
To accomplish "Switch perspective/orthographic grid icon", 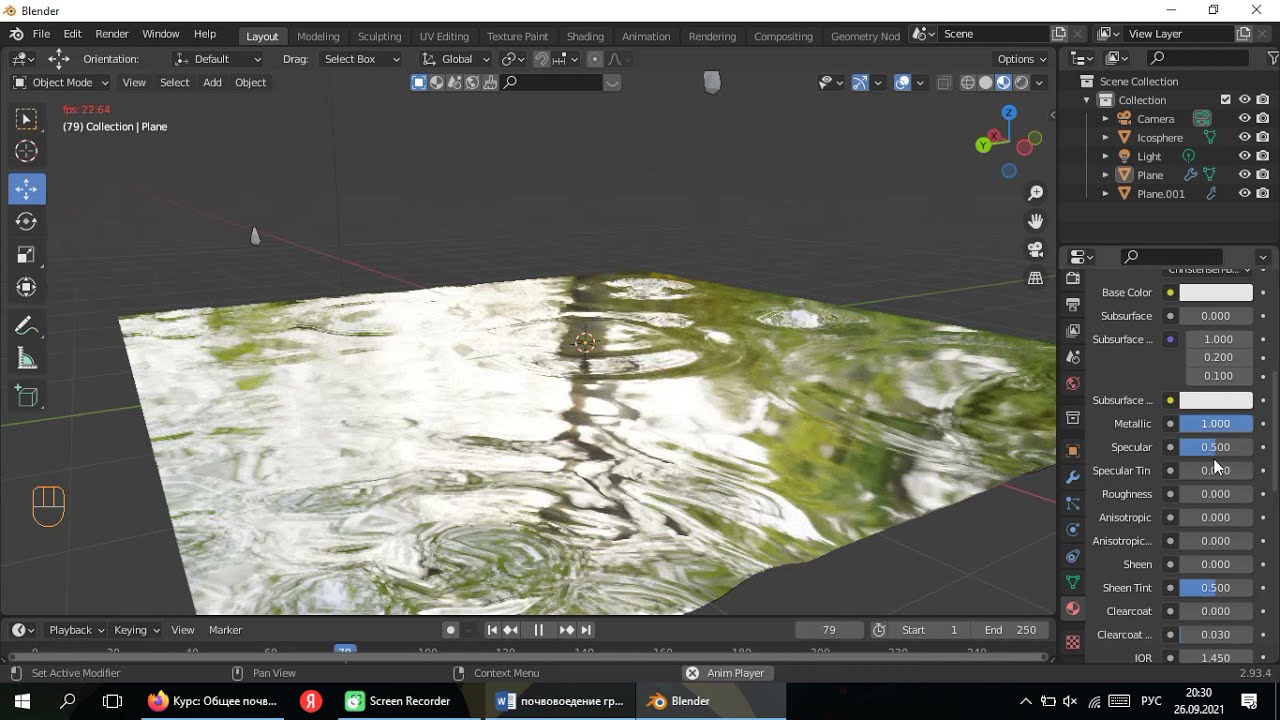I will pos(1036,278).
